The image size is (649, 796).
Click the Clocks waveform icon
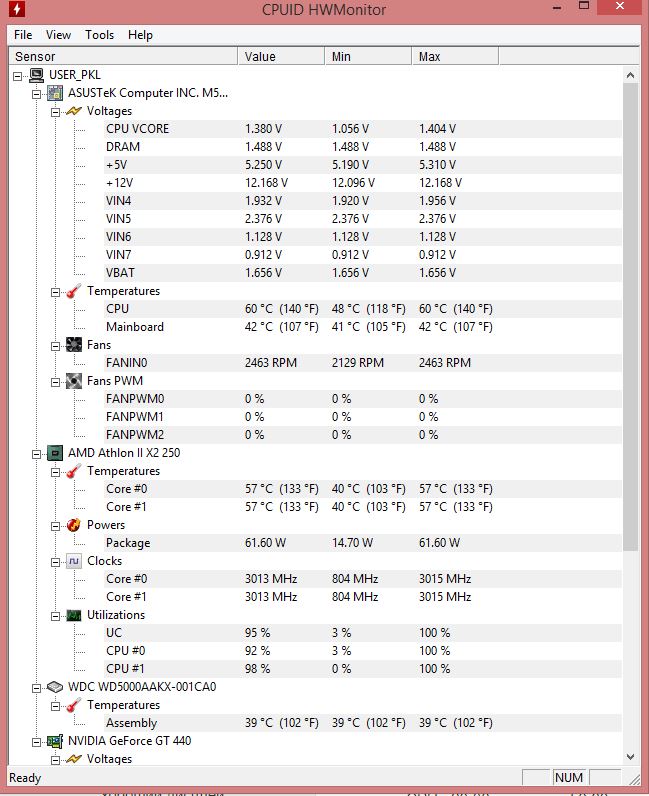[x=74, y=561]
